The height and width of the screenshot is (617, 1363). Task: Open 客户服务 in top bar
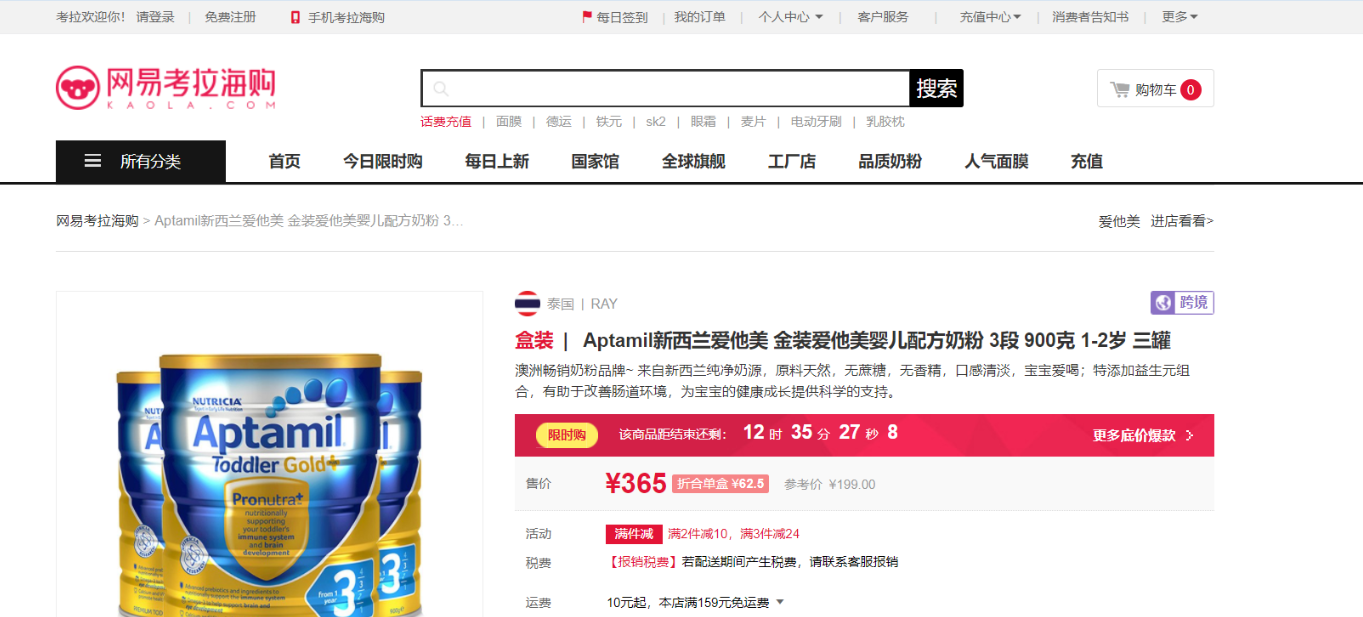pyautogui.click(x=883, y=17)
